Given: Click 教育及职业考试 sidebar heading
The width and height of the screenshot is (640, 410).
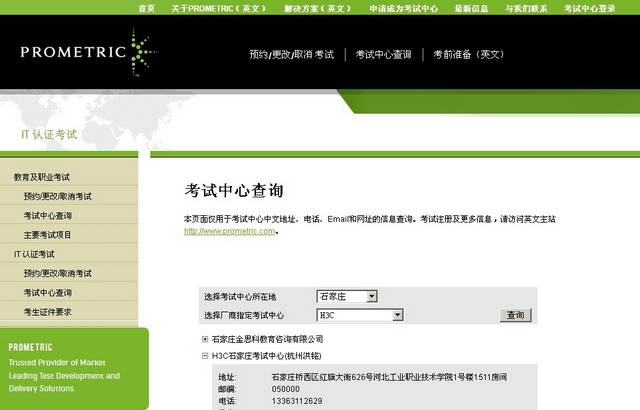Looking at the screenshot, I should click(x=42, y=177).
